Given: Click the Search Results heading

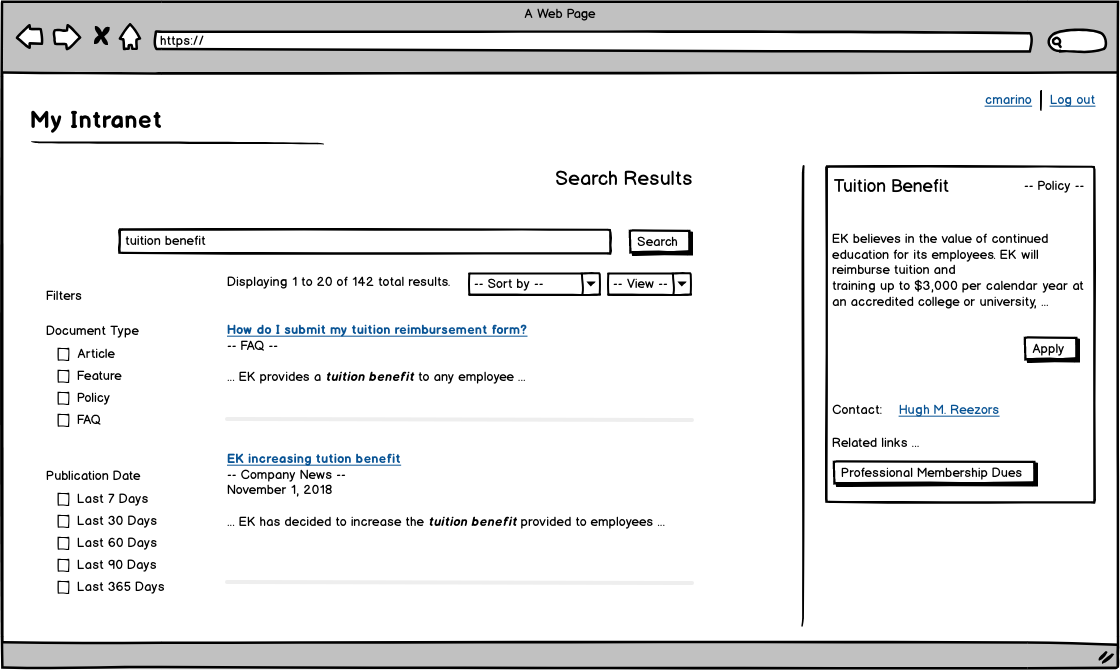Looking at the screenshot, I should pyautogui.click(x=624, y=179).
